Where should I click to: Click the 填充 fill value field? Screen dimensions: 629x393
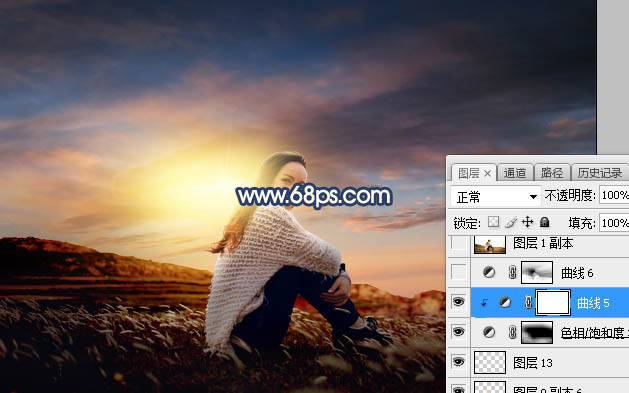[x=614, y=223]
